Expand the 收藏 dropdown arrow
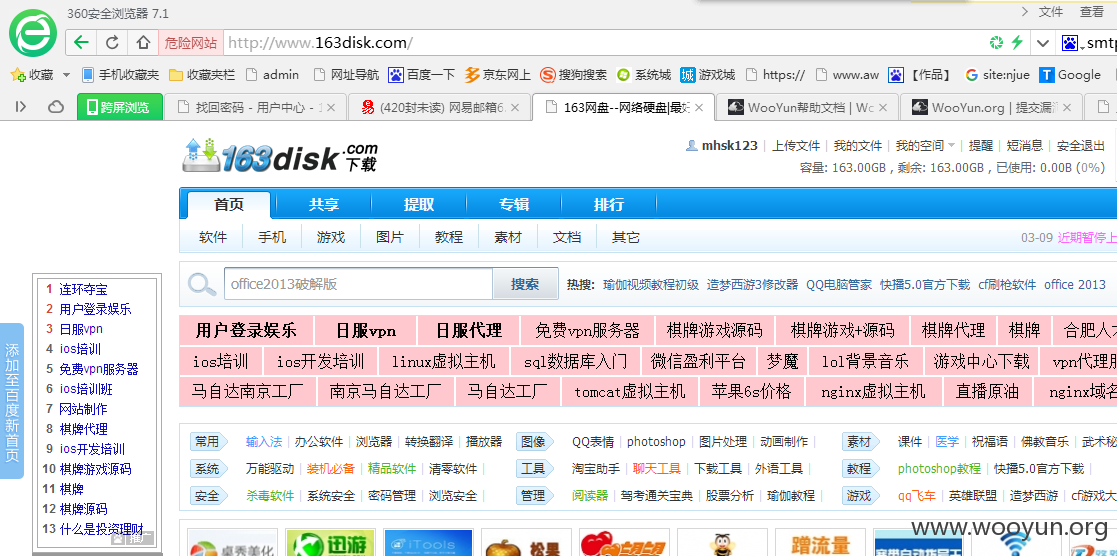 click(x=66, y=75)
